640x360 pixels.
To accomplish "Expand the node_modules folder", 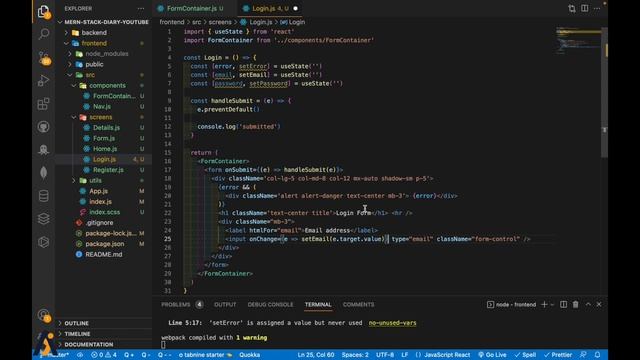I will point(107,54).
